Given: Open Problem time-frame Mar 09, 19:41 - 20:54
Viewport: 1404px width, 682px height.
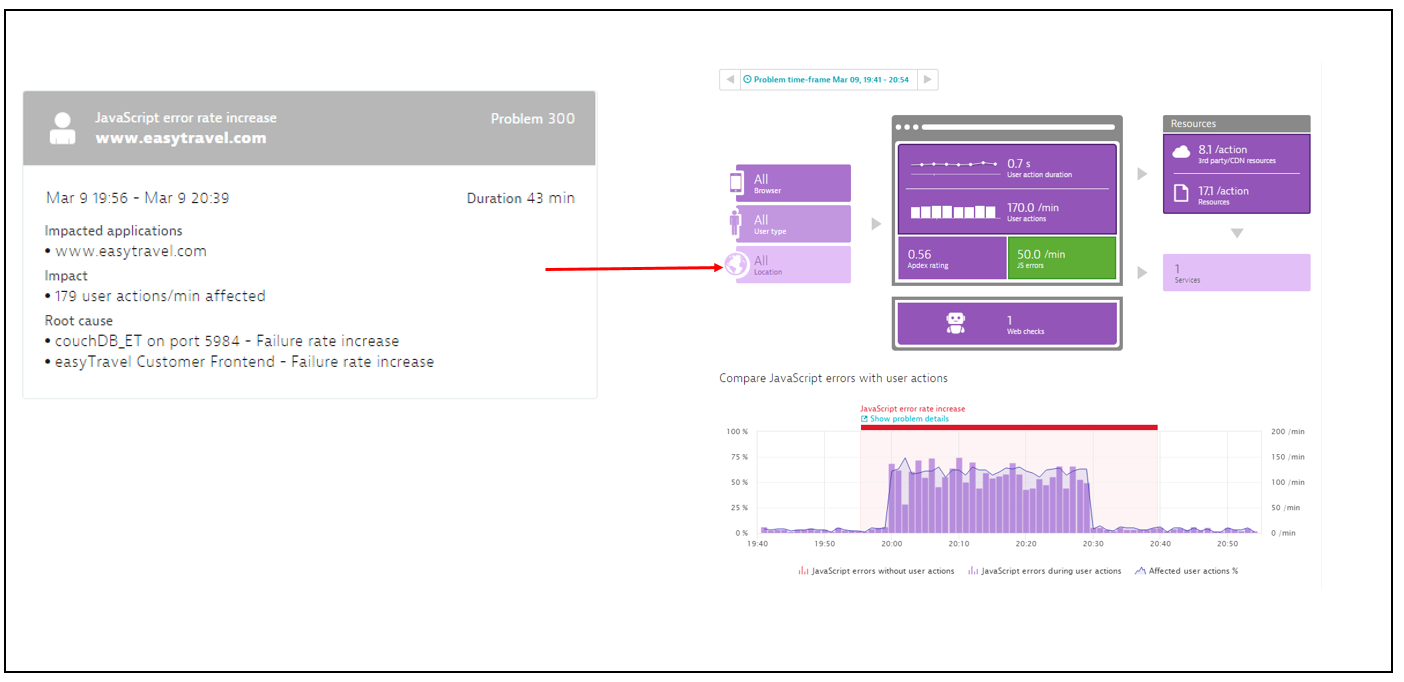Looking at the screenshot, I should point(830,79).
